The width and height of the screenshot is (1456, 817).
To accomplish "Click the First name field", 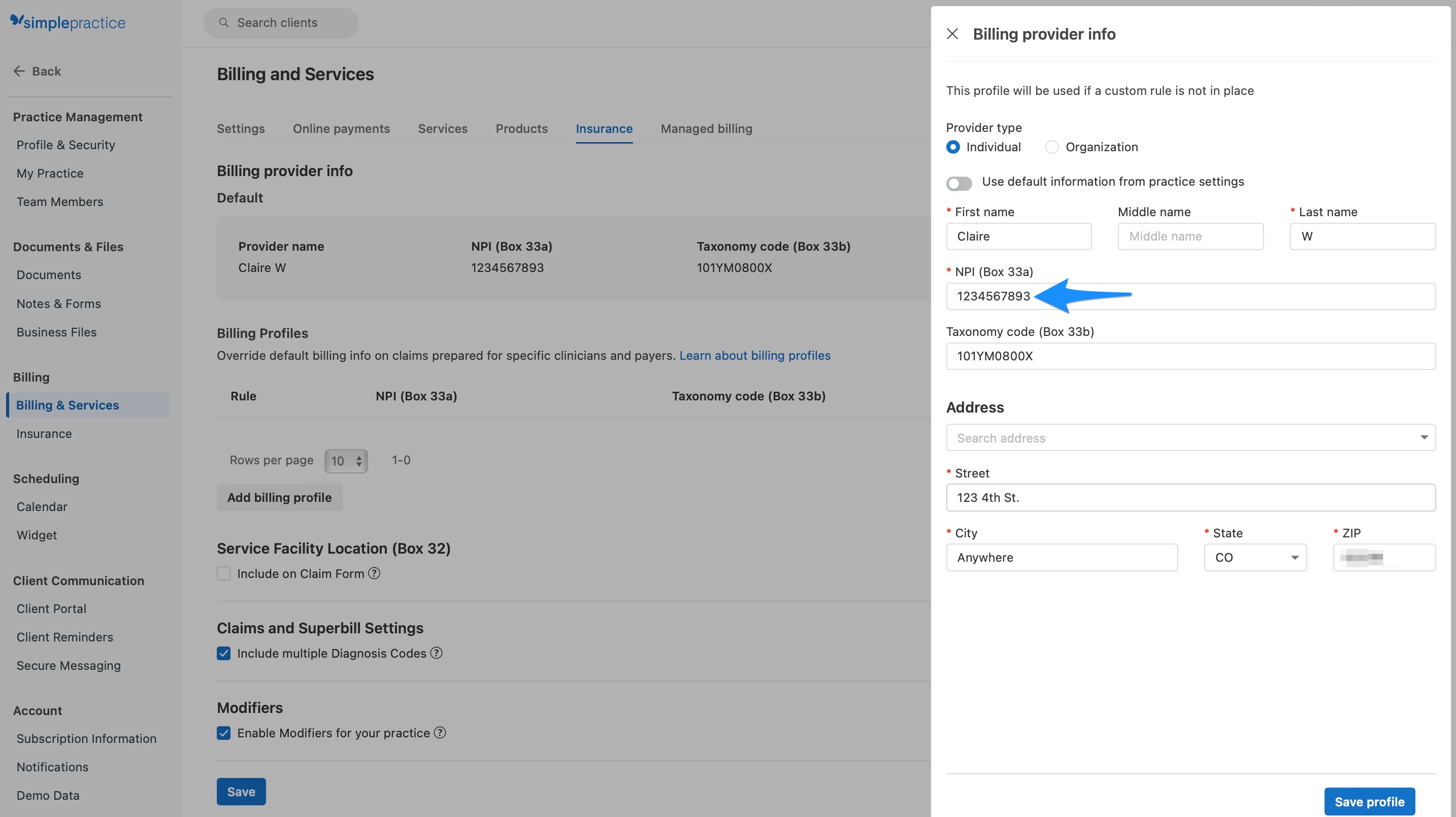I will [1018, 236].
